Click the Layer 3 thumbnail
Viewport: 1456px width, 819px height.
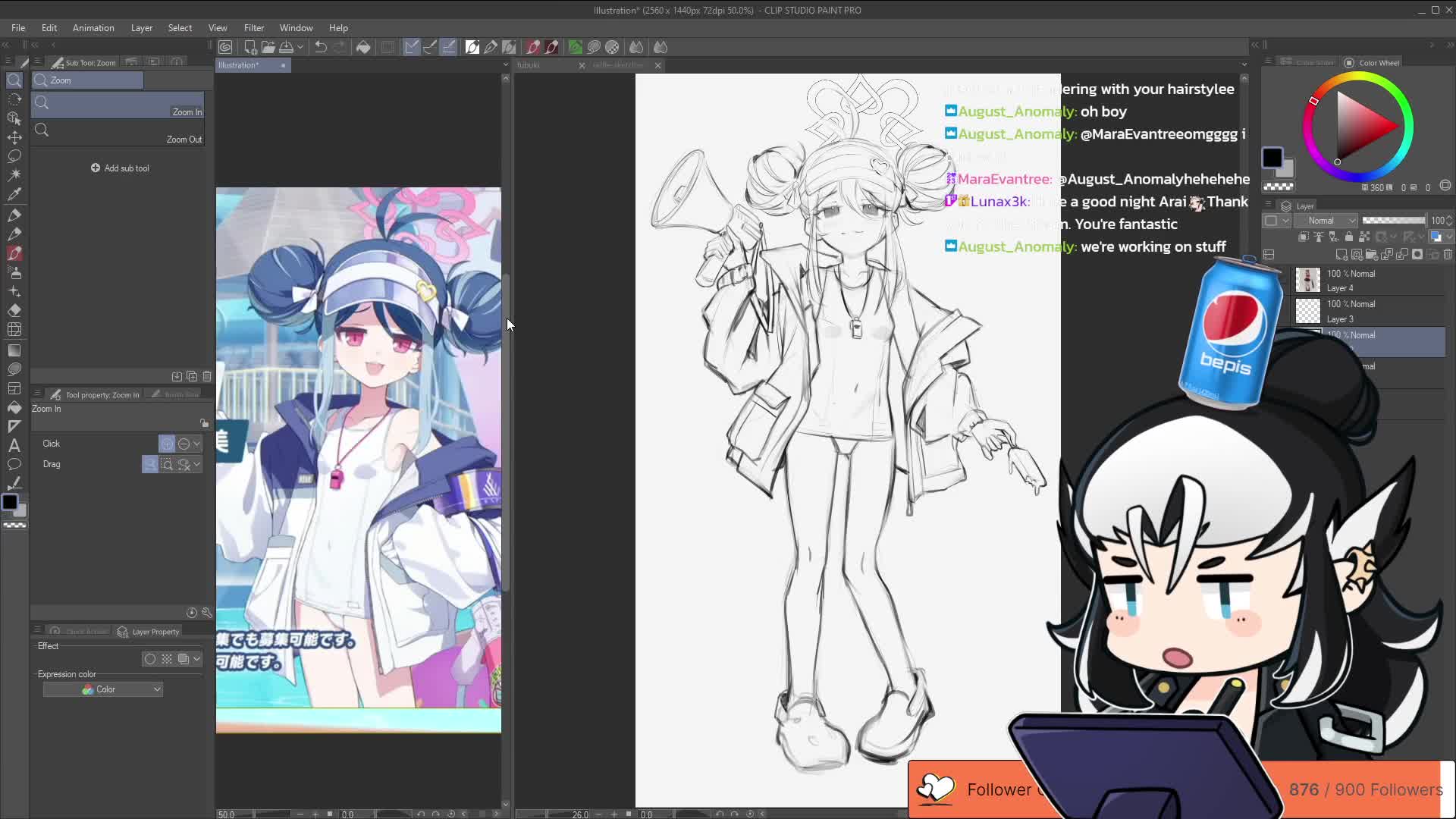pos(1307,312)
